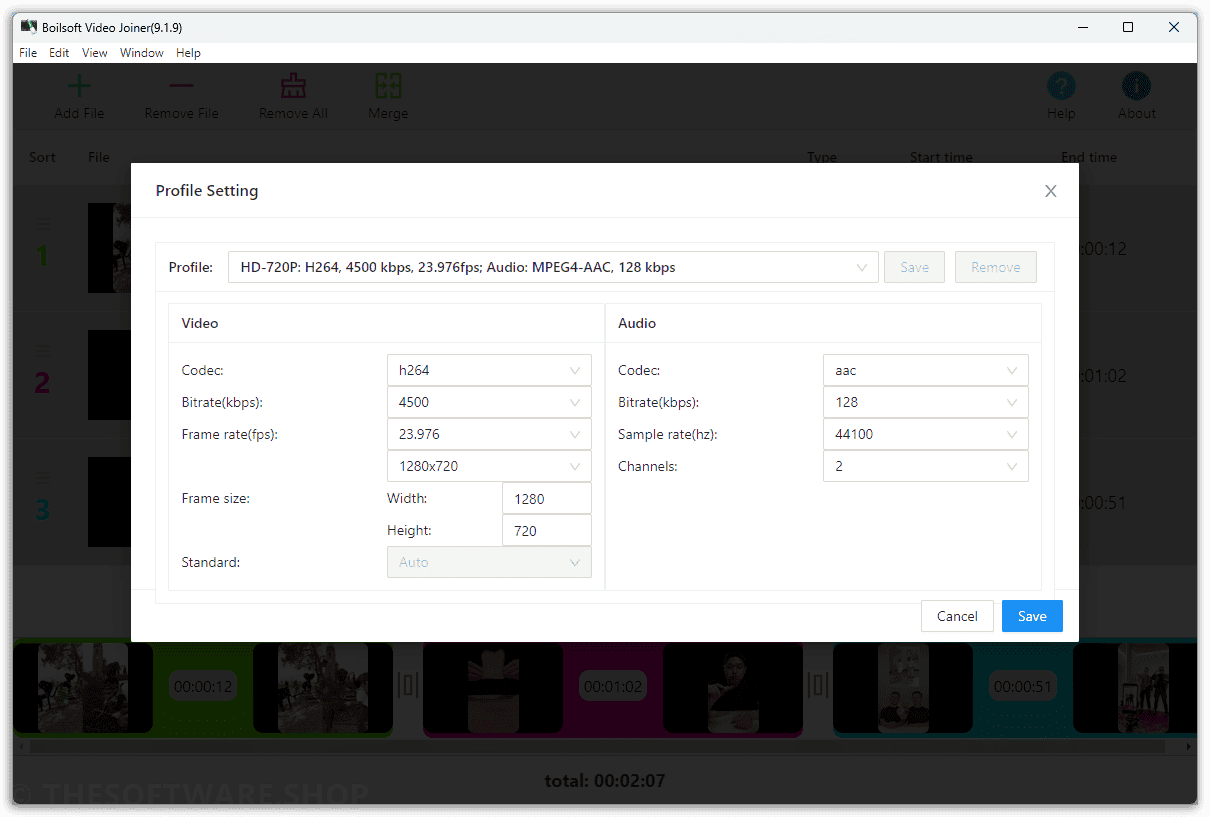Click drag handle icon of file 1
The height and width of the screenshot is (817, 1210).
coord(42,224)
